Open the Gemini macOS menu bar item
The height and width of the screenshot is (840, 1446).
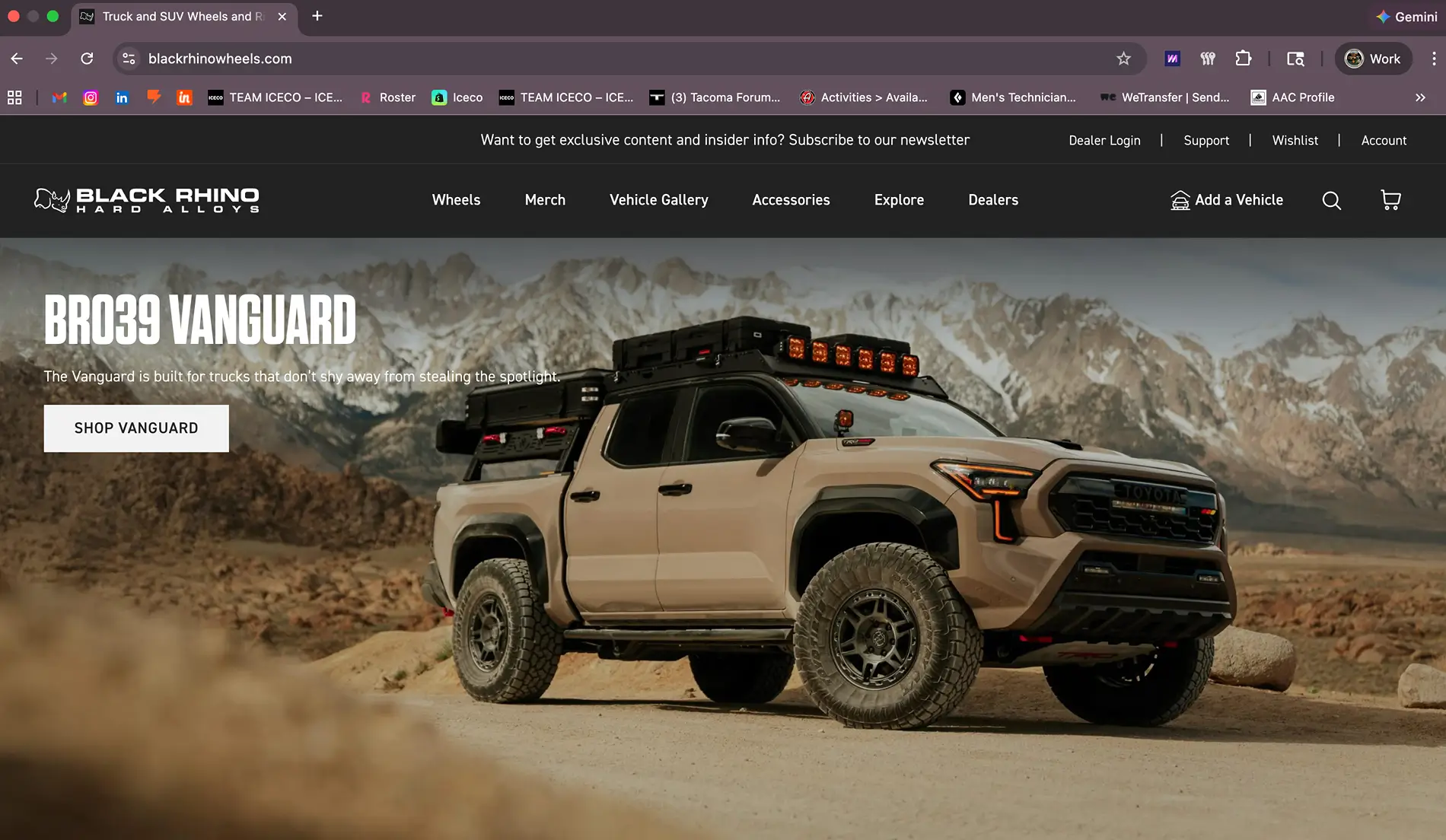tap(1405, 16)
